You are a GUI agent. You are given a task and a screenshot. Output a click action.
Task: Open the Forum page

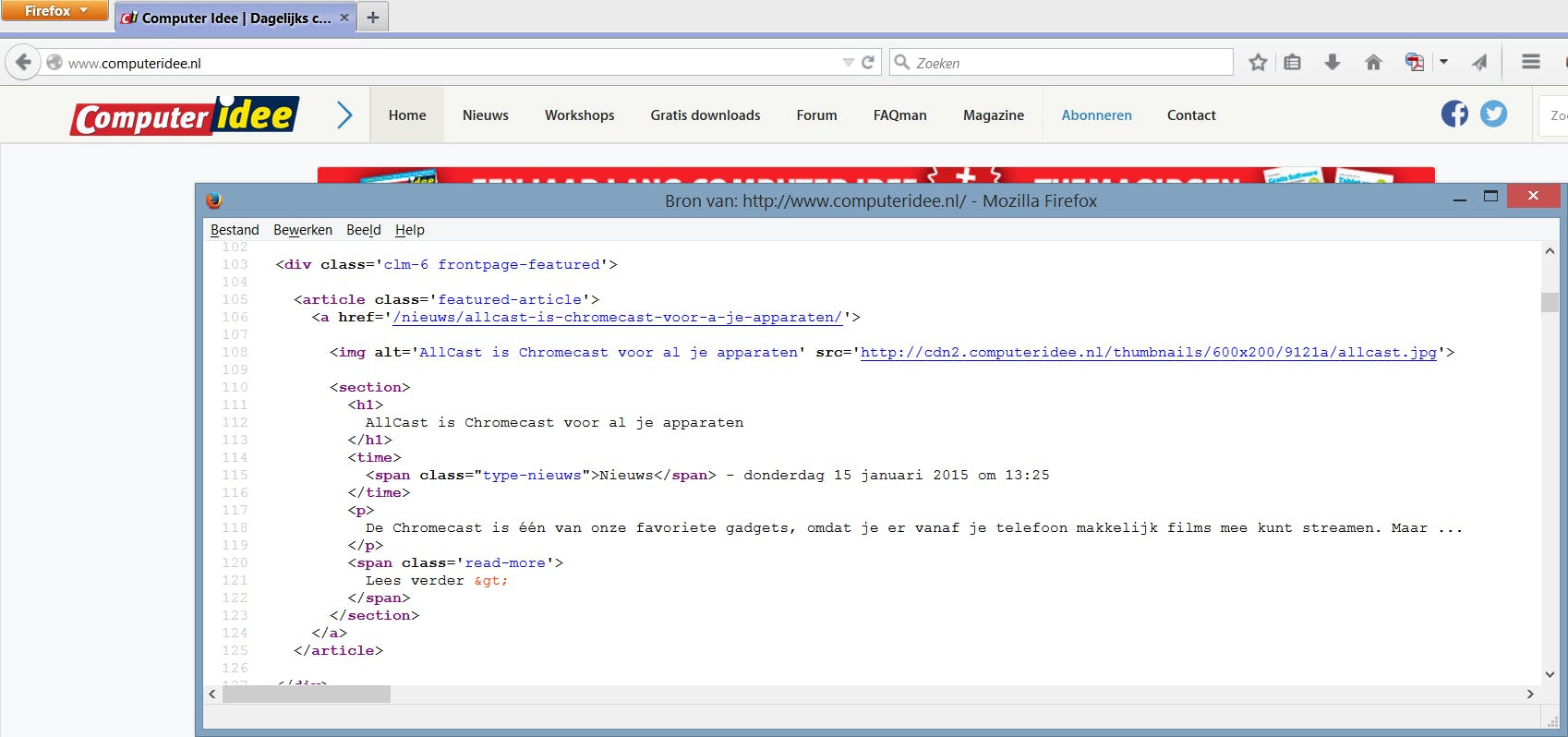(x=817, y=115)
